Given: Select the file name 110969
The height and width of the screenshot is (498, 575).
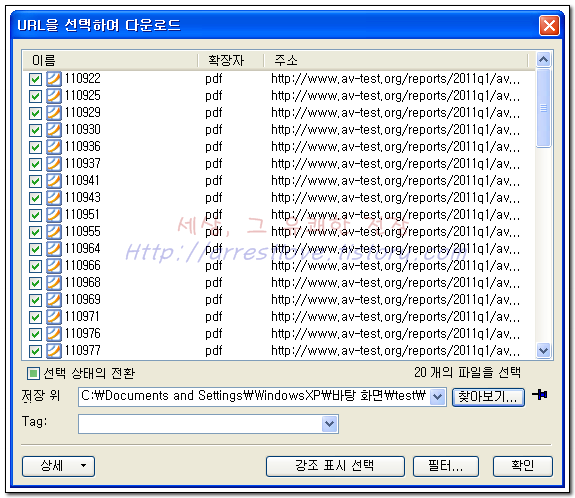Looking at the screenshot, I should tap(83, 300).
